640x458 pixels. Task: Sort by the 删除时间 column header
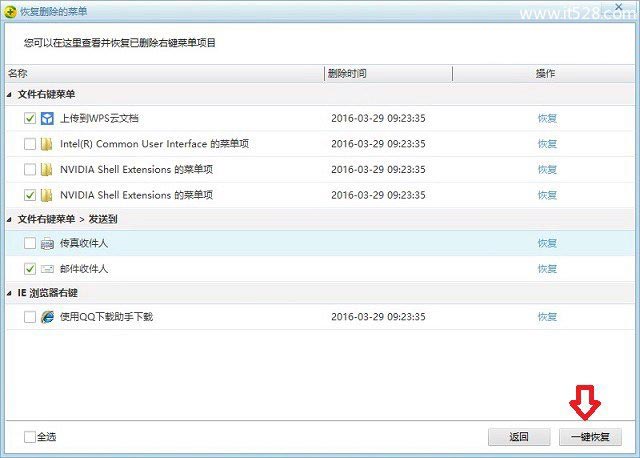388,74
